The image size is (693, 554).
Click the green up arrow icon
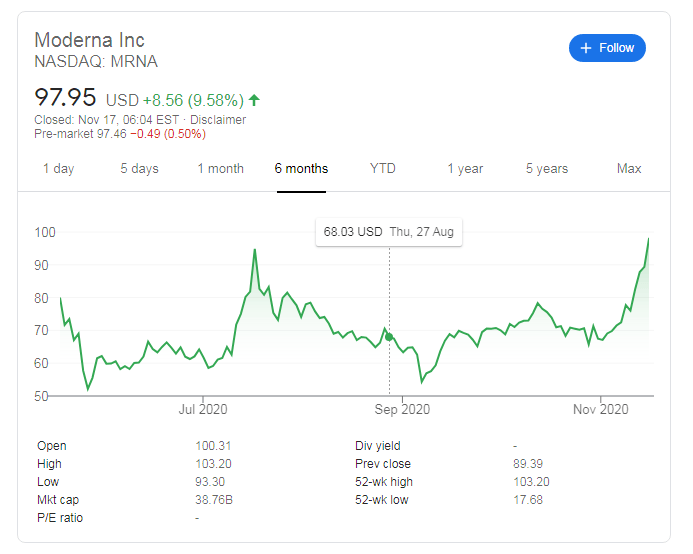(x=254, y=100)
